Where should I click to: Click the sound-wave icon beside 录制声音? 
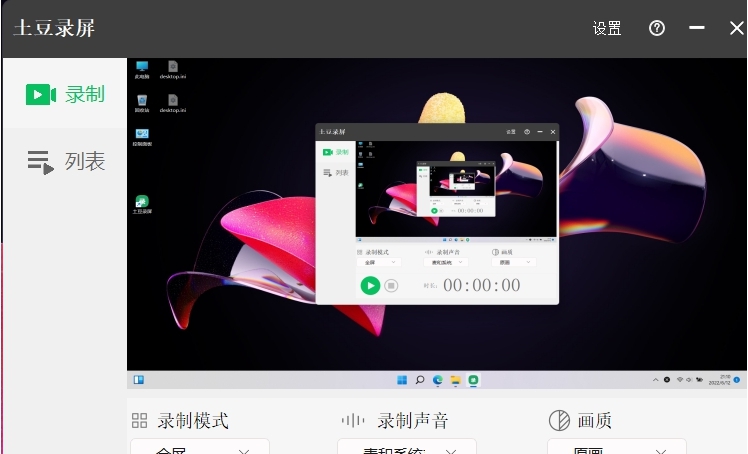point(353,421)
